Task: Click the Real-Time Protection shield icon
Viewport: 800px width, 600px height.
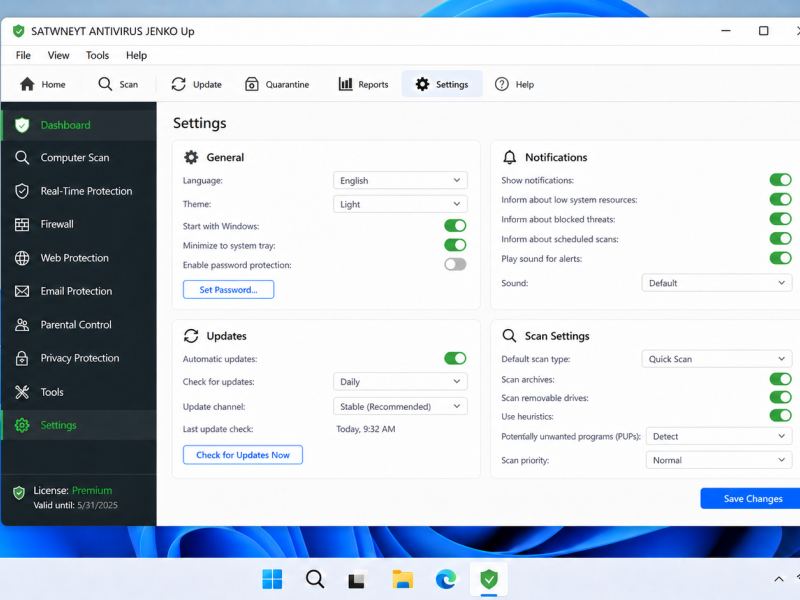Action: tap(22, 191)
